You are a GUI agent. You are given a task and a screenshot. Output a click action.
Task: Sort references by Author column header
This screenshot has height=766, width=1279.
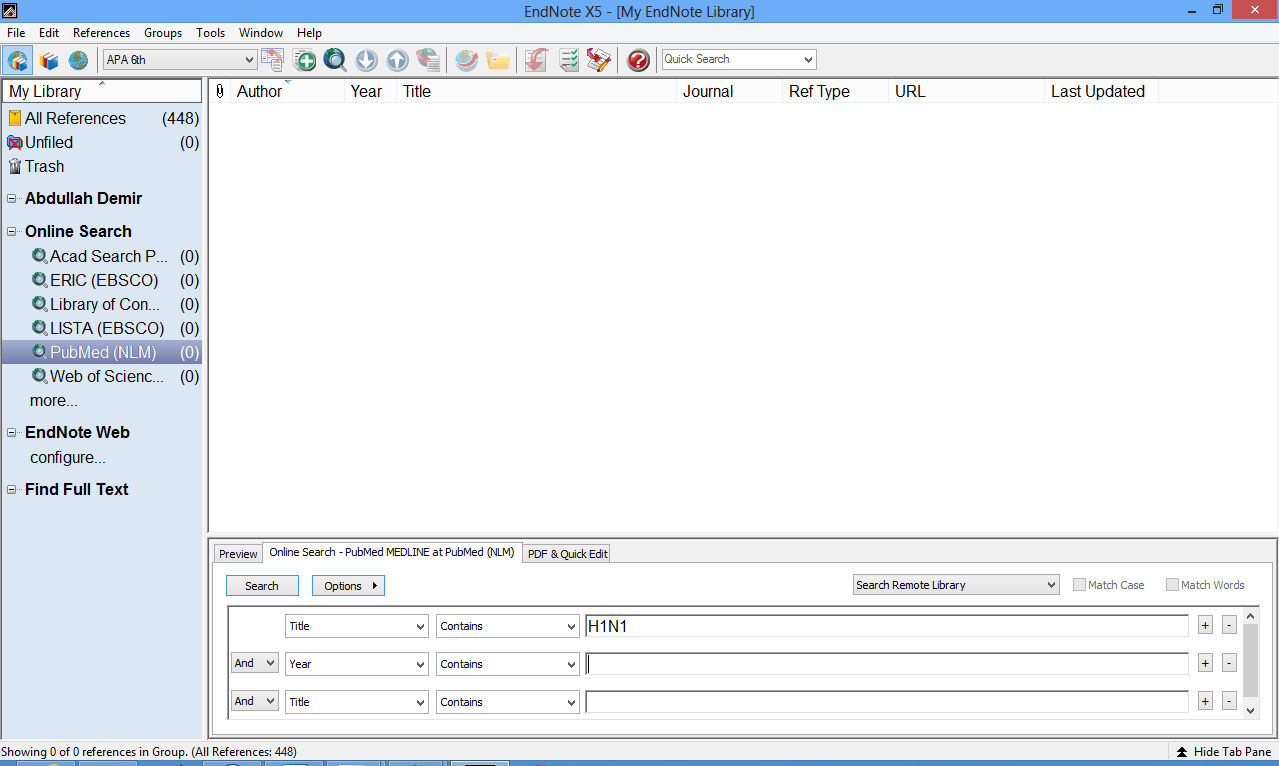[288, 91]
